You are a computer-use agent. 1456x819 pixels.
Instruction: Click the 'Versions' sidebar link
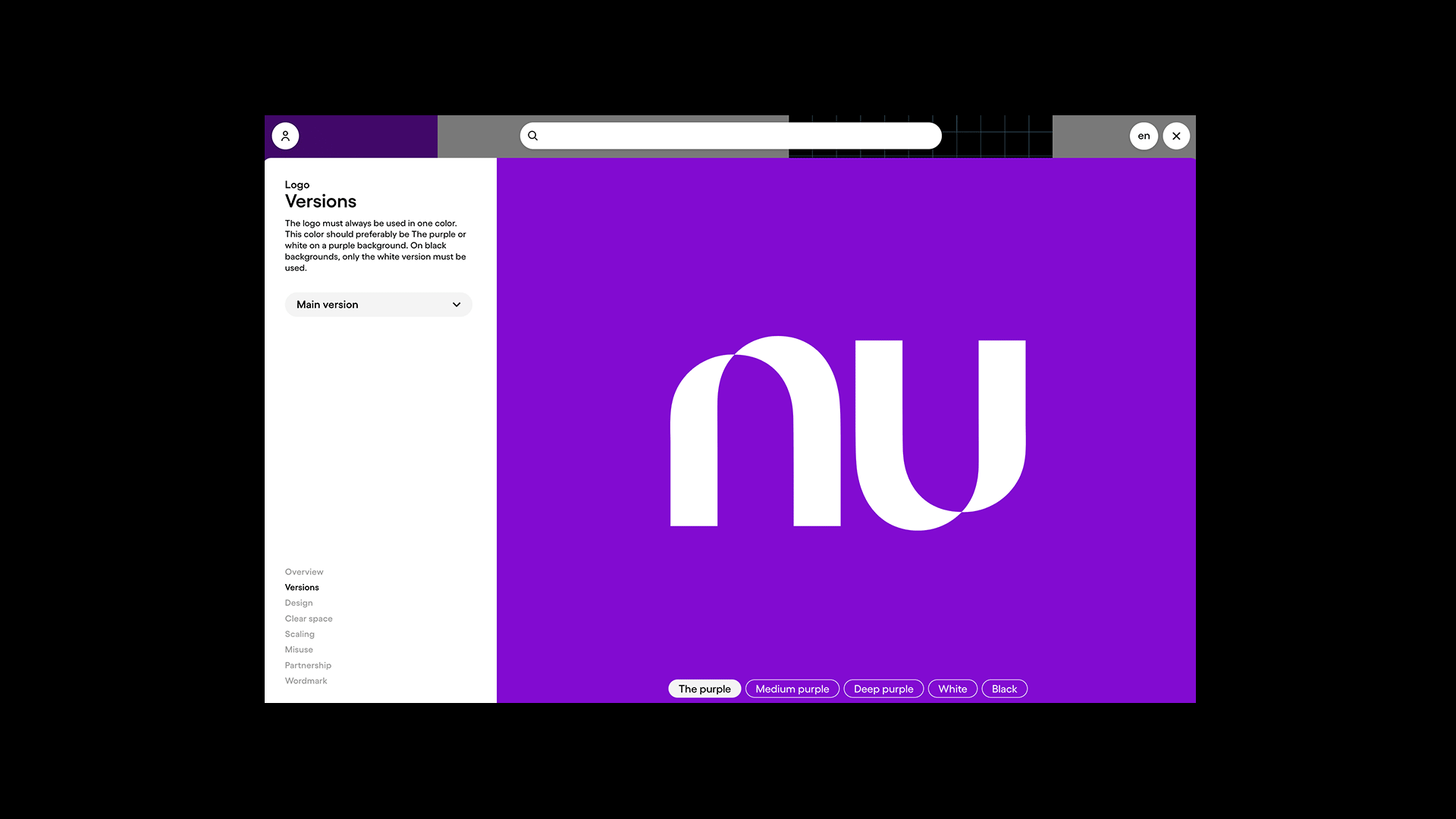[x=302, y=587]
